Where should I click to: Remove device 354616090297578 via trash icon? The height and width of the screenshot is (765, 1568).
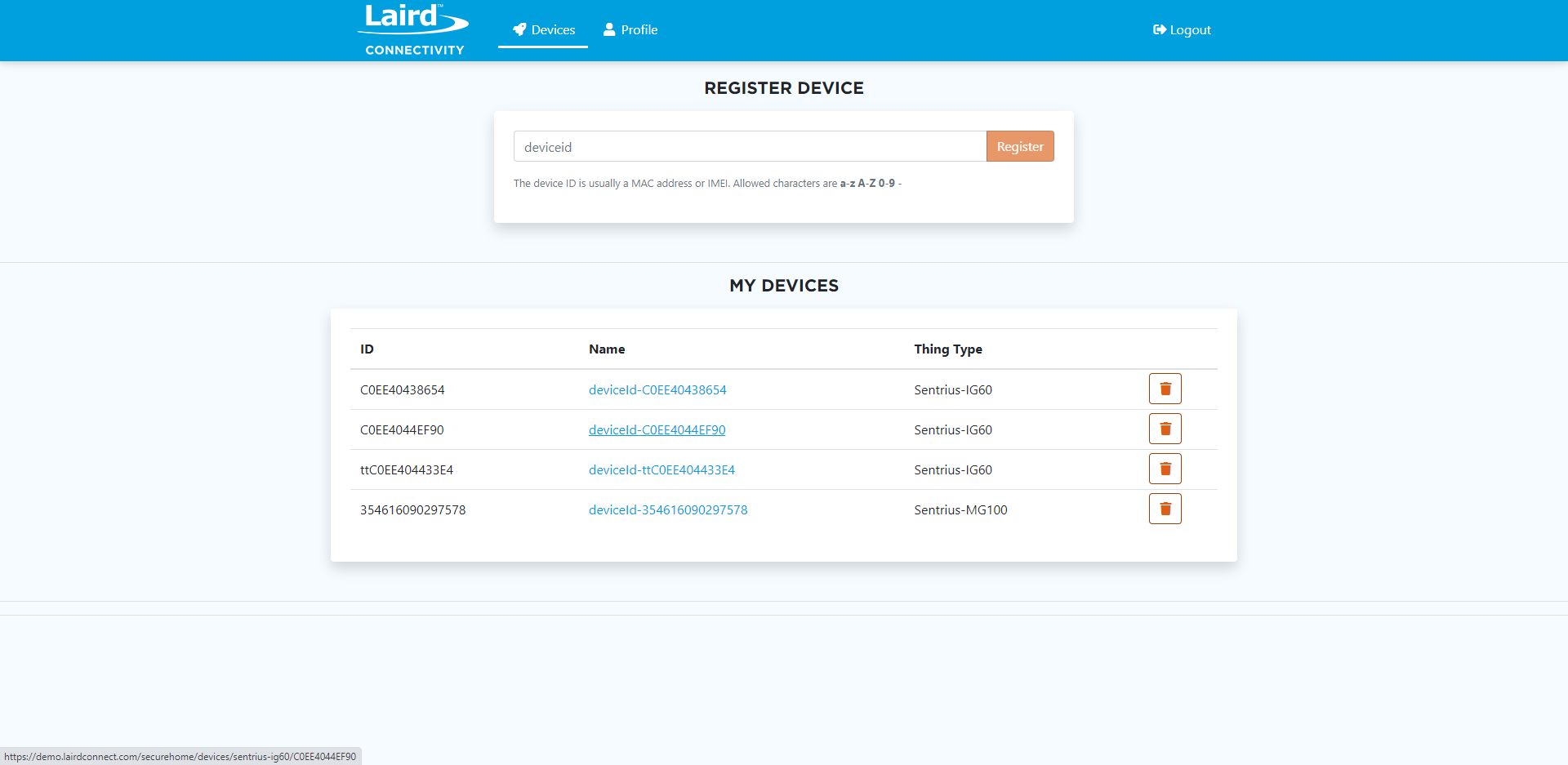(1165, 509)
